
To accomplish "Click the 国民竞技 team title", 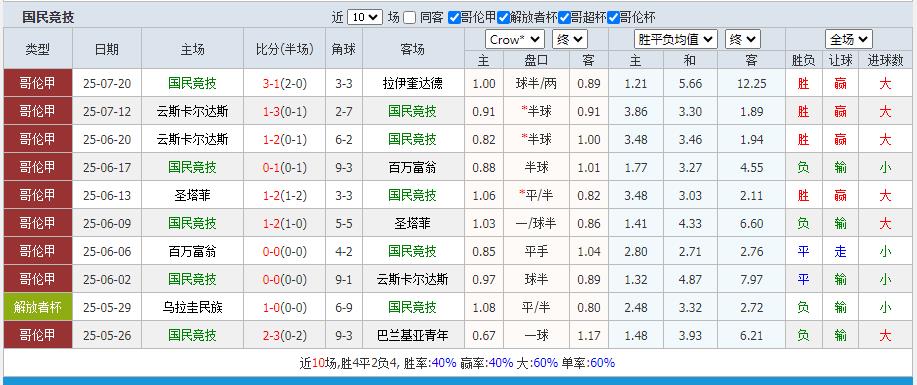I will click(x=49, y=18).
